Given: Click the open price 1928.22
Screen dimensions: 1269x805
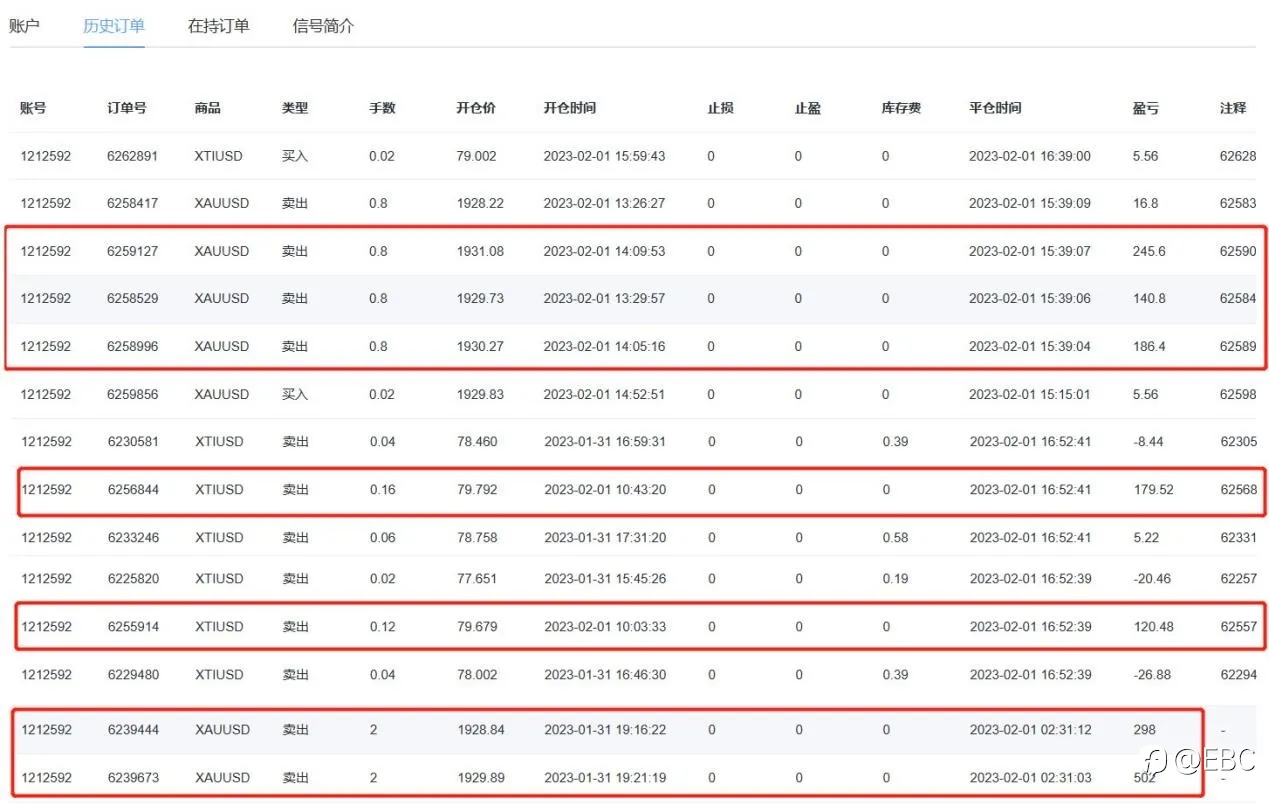Looking at the screenshot, I should pos(480,203).
